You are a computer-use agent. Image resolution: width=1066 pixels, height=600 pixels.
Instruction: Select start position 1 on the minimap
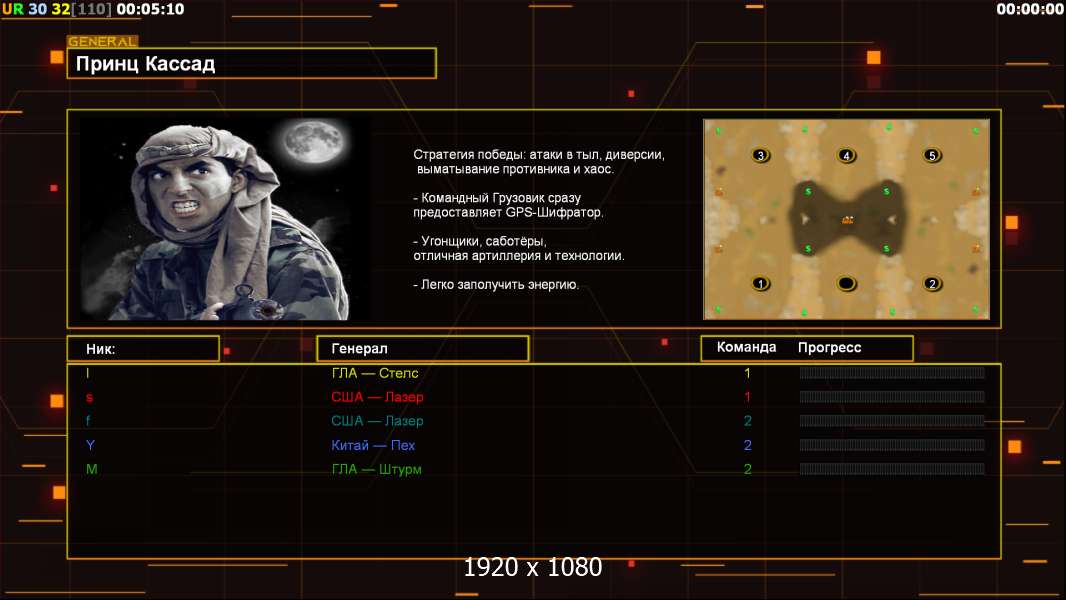coord(760,283)
